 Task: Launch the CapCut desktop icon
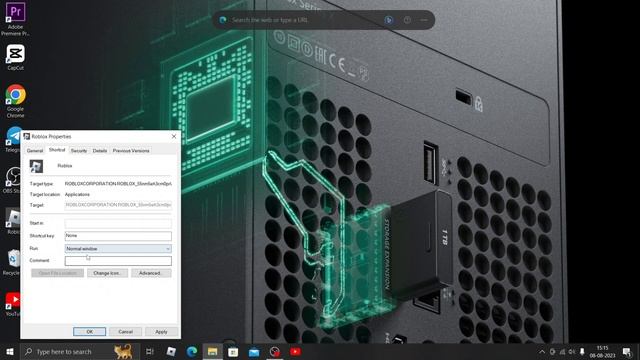click(15, 57)
